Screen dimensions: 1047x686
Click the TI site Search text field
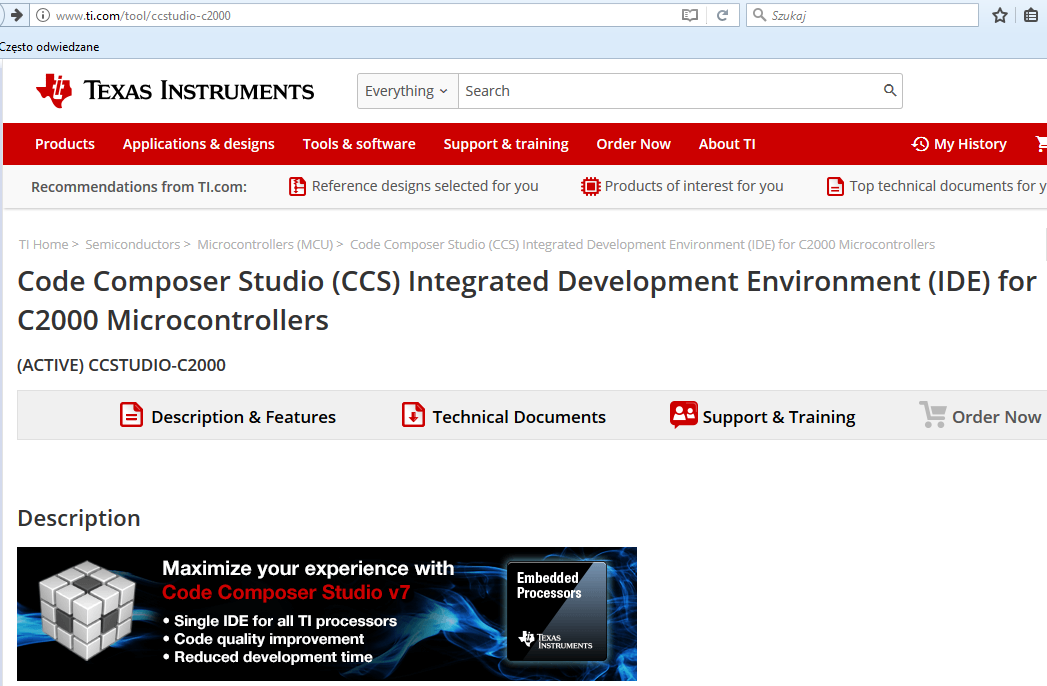[668, 91]
